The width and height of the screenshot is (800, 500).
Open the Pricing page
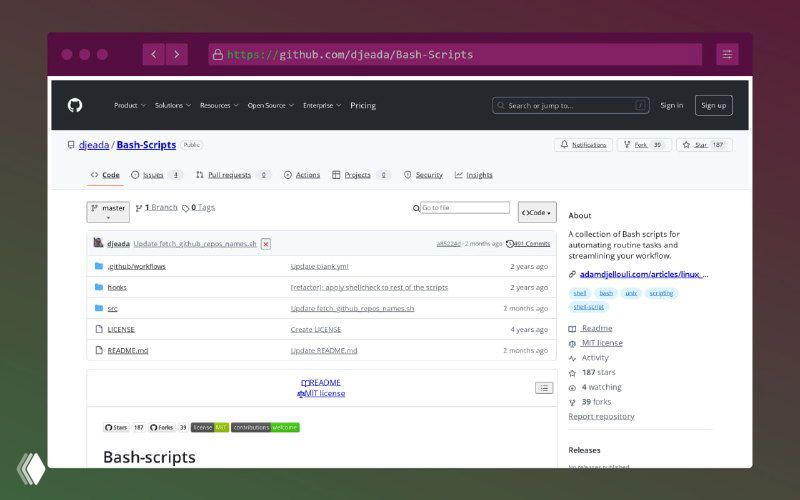click(363, 106)
